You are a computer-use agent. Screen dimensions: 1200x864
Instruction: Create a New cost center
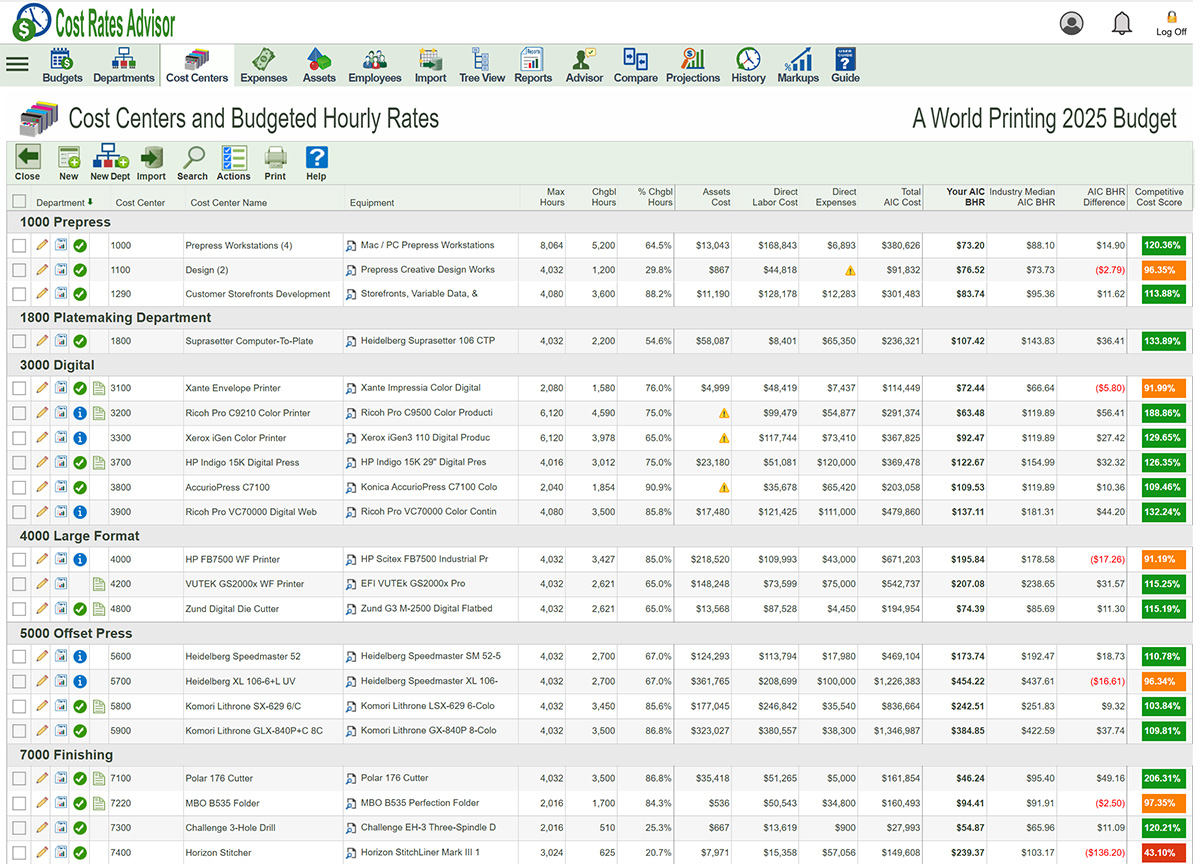pyautogui.click(x=68, y=163)
